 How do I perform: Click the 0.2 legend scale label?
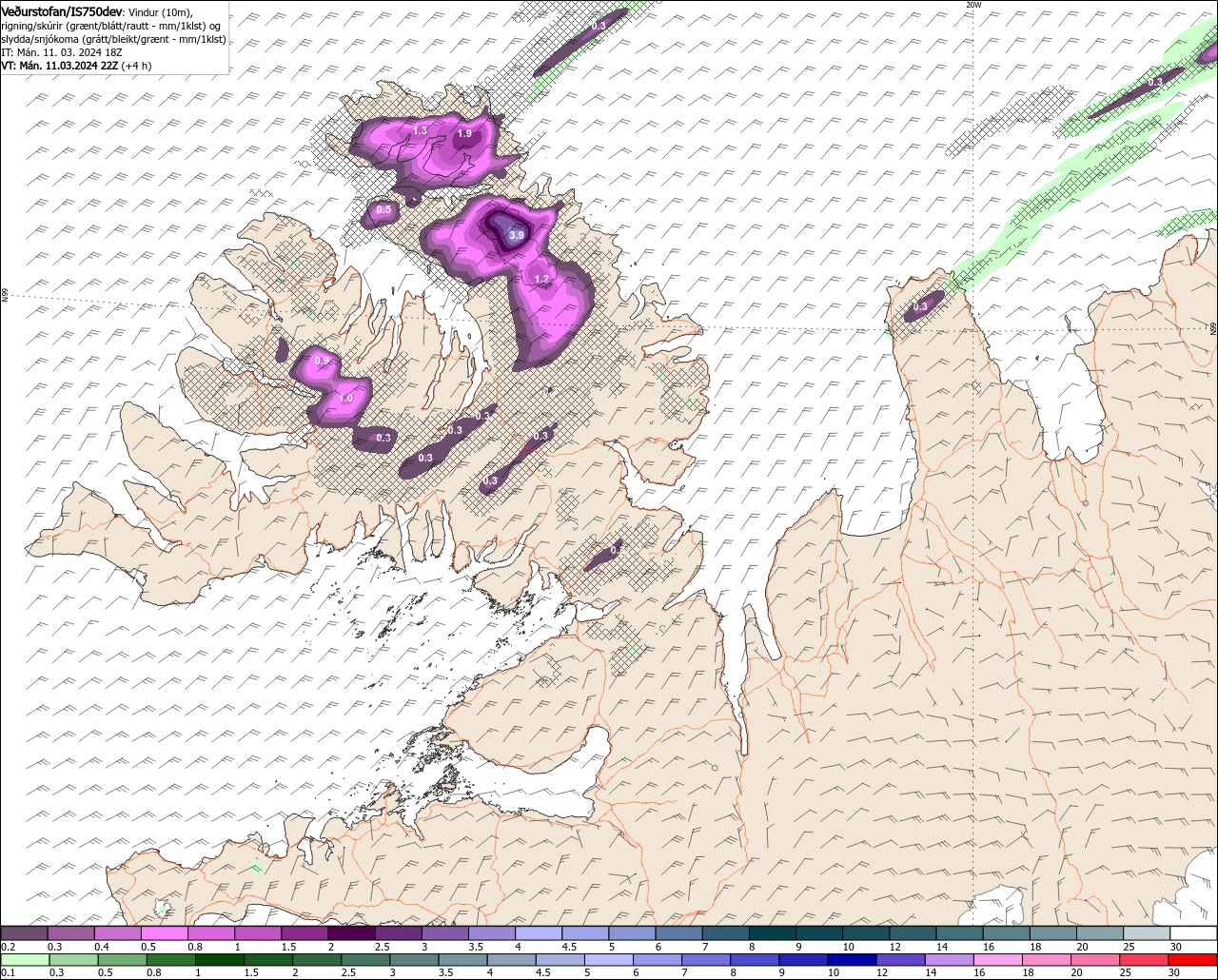click(x=9, y=947)
